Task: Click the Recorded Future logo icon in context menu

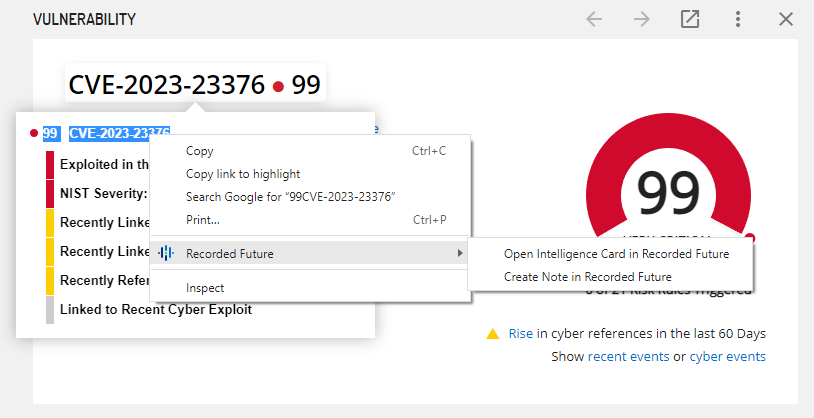Action: 167,254
